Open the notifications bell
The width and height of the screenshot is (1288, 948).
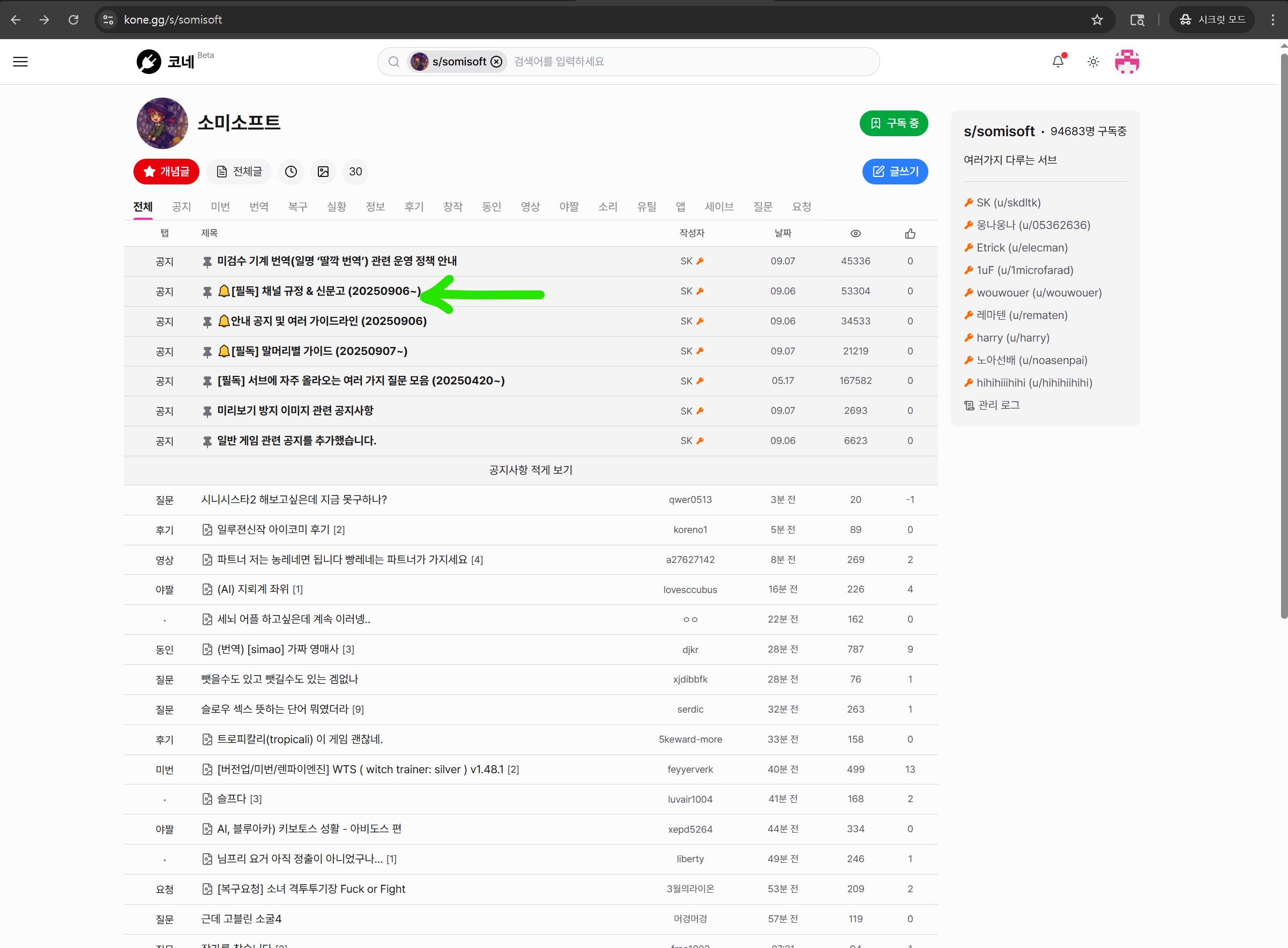pos(1058,62)
